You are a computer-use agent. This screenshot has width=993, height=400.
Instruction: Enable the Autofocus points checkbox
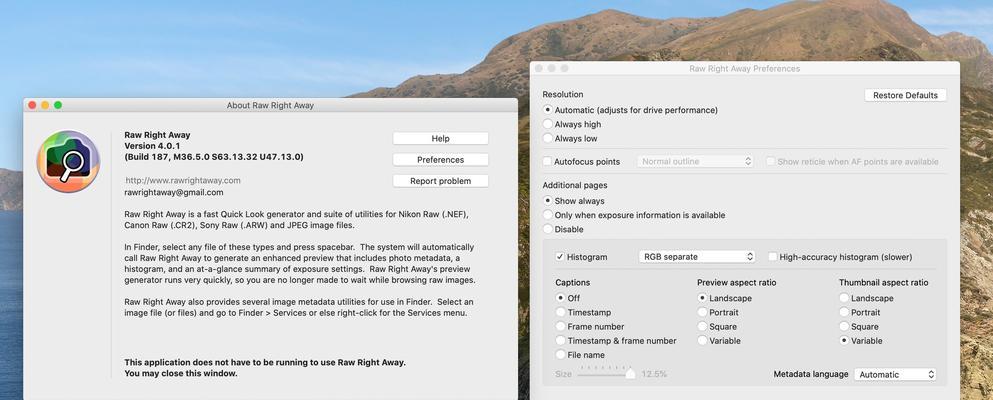tap(547, 161)
